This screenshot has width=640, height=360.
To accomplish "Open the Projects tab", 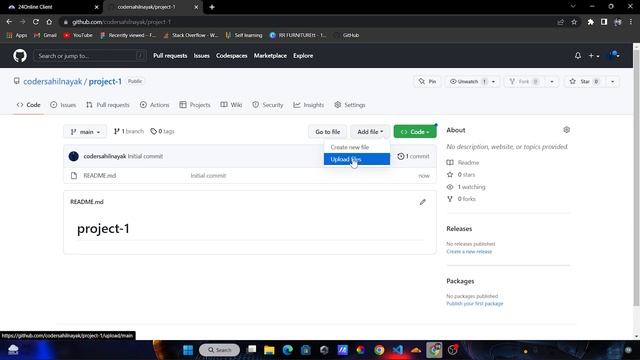I will tap(195, 105).
